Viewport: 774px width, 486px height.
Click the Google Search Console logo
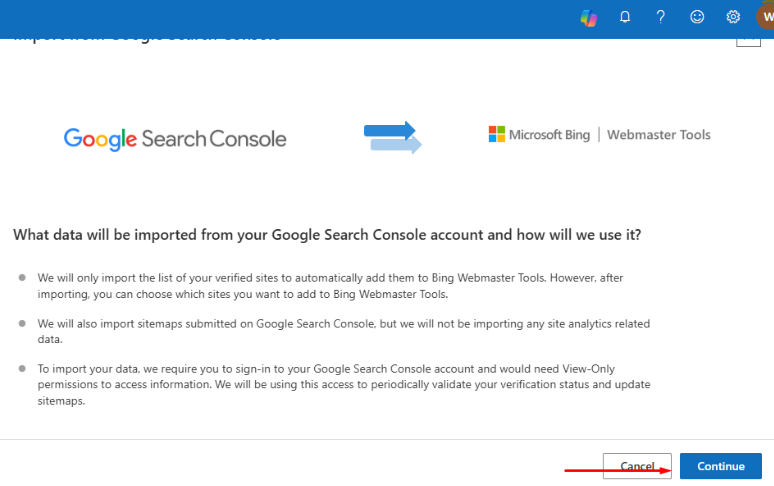point(175,139)
